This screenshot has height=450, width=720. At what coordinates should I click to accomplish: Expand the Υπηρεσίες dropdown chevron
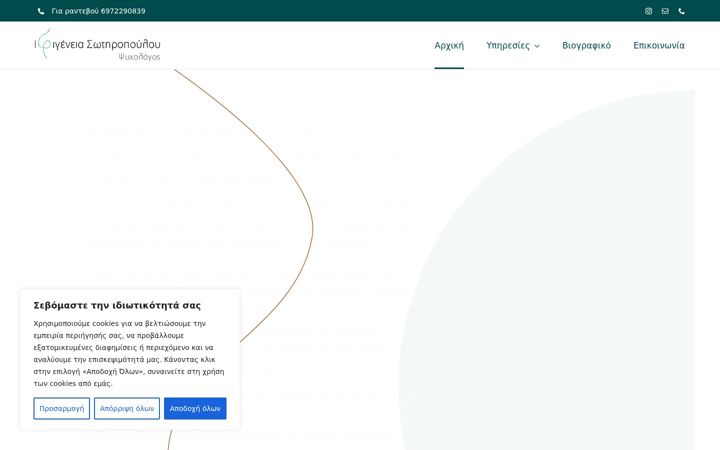tap(537, 46)
